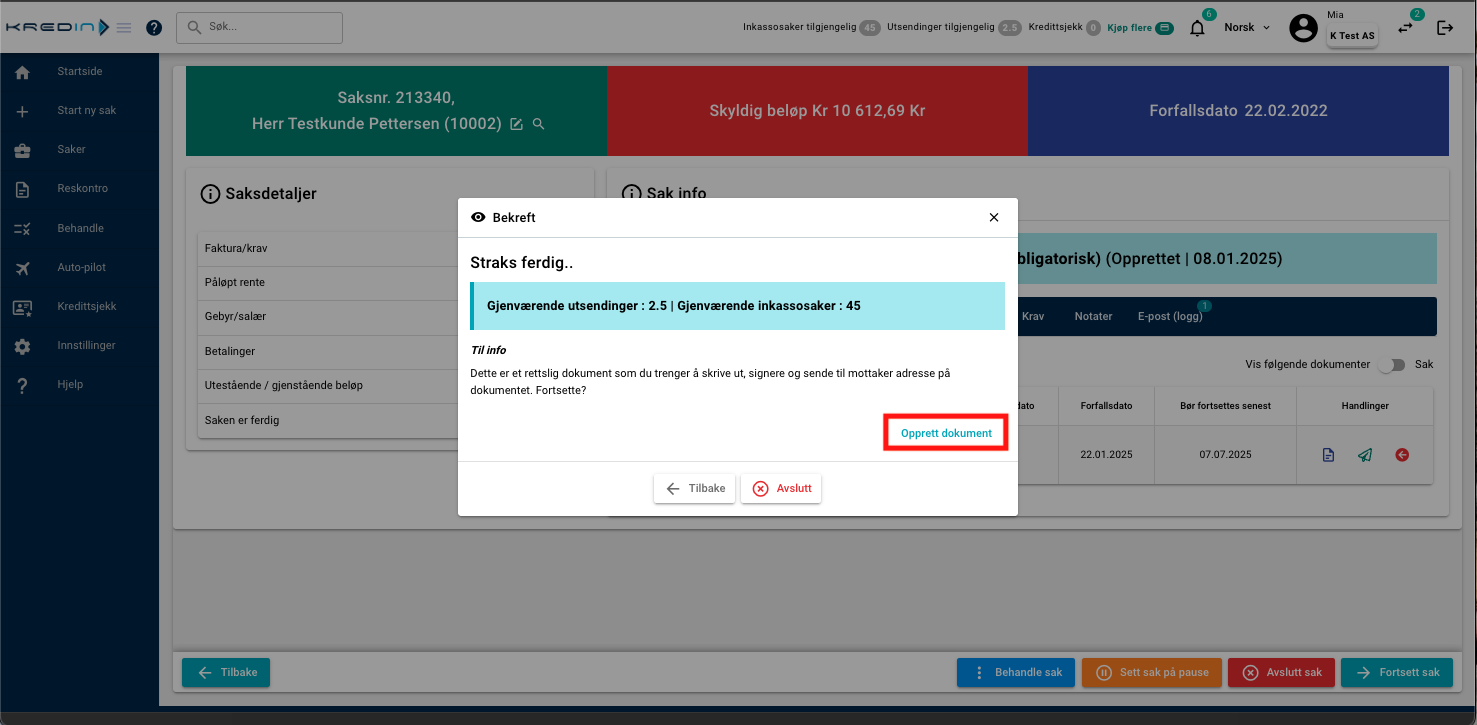Viewport: 1477px width, 725px height.
Task: Click Sett sak på pause button
Action: 1152,672
